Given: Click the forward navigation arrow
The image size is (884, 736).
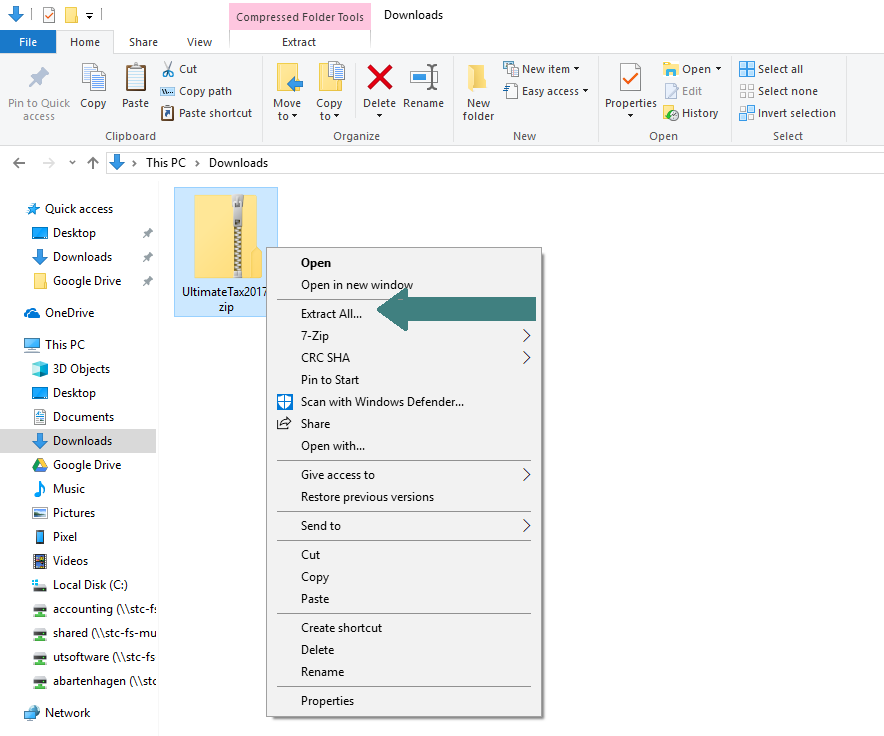Looking at the screenshot, I should tap(49, 163).
